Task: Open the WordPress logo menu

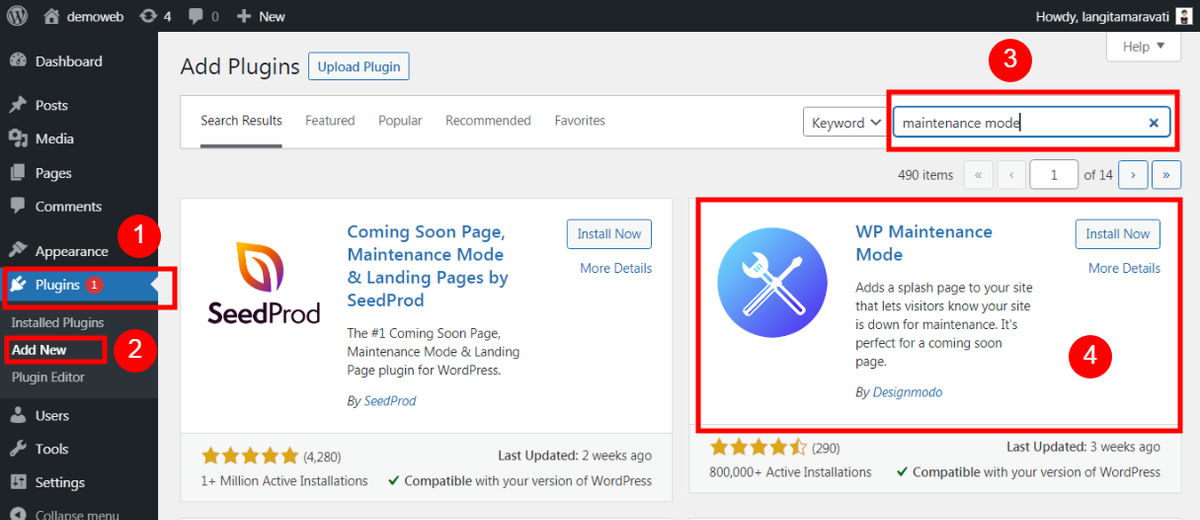Action: 17,16
